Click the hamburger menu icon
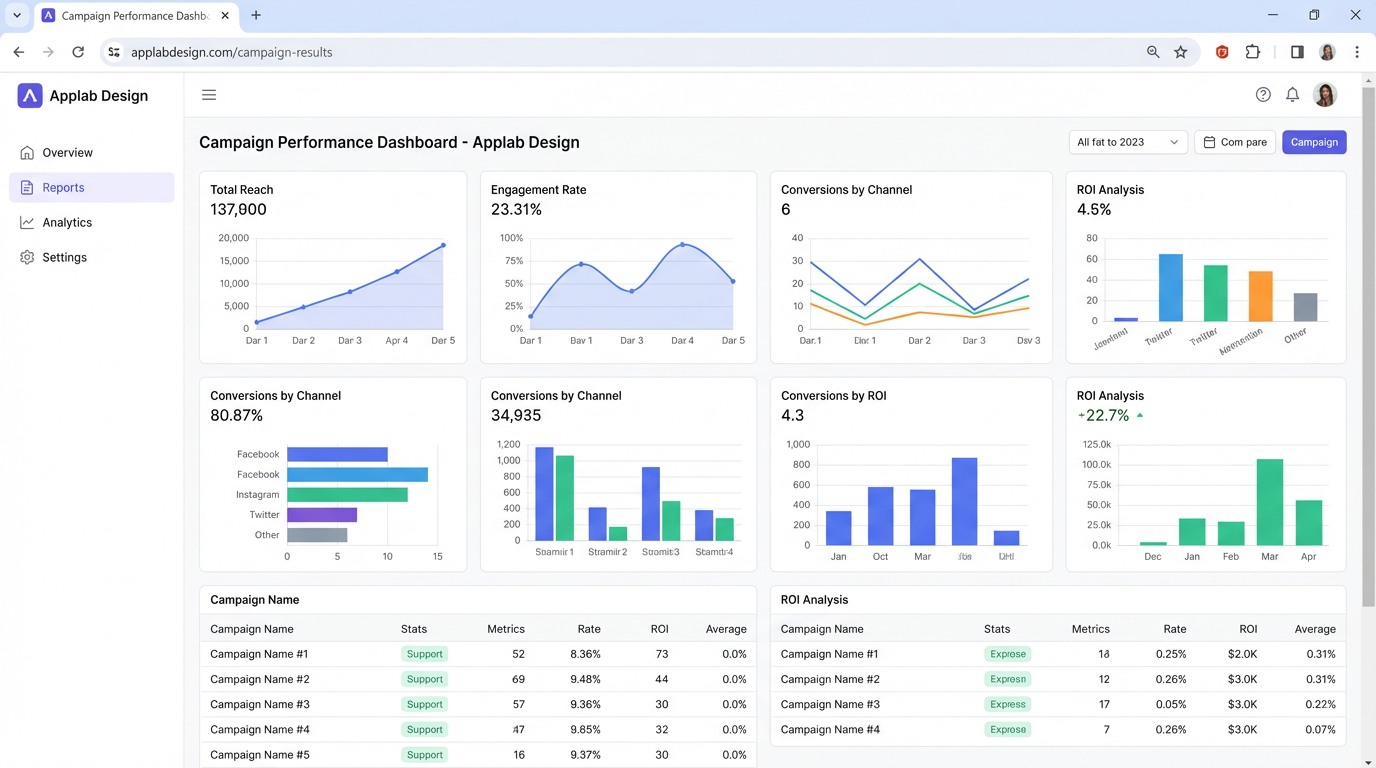This screenshot has width=1376, height=768. [209, 95]
